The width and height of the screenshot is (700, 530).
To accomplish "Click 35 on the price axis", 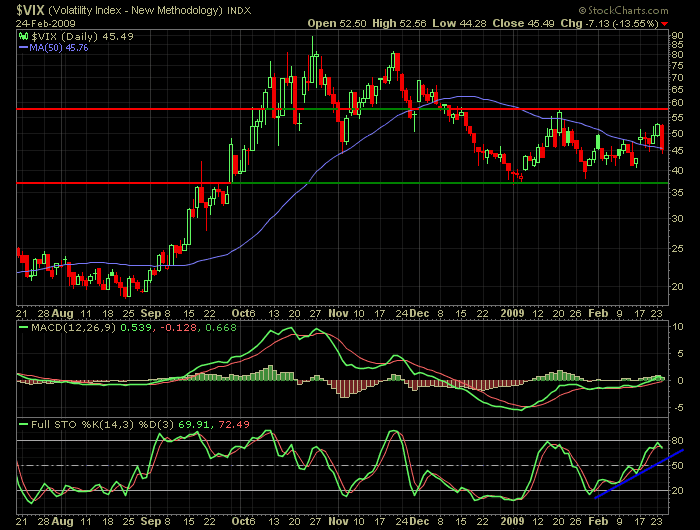I will [x=677, y=193].
